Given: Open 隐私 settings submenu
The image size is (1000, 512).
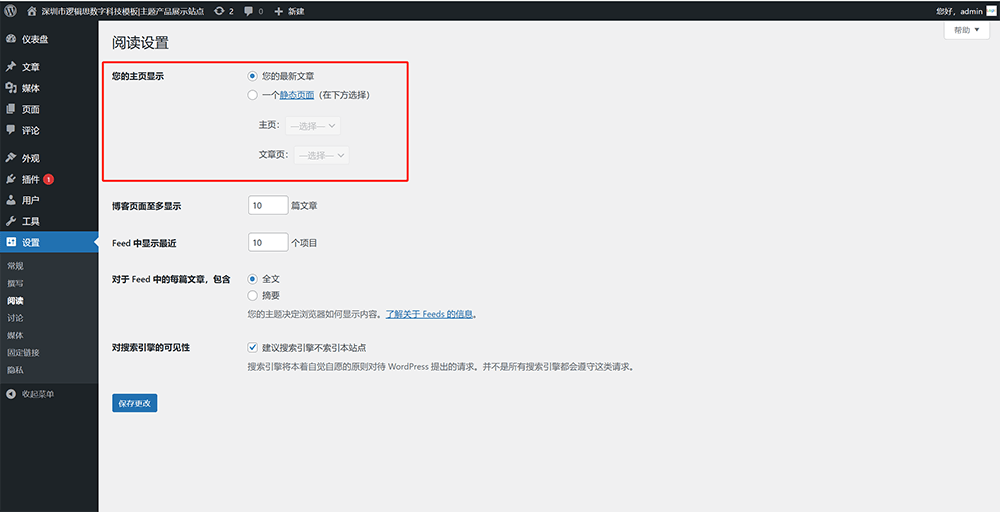Looking at the screenshot, I should coord(15,369).
